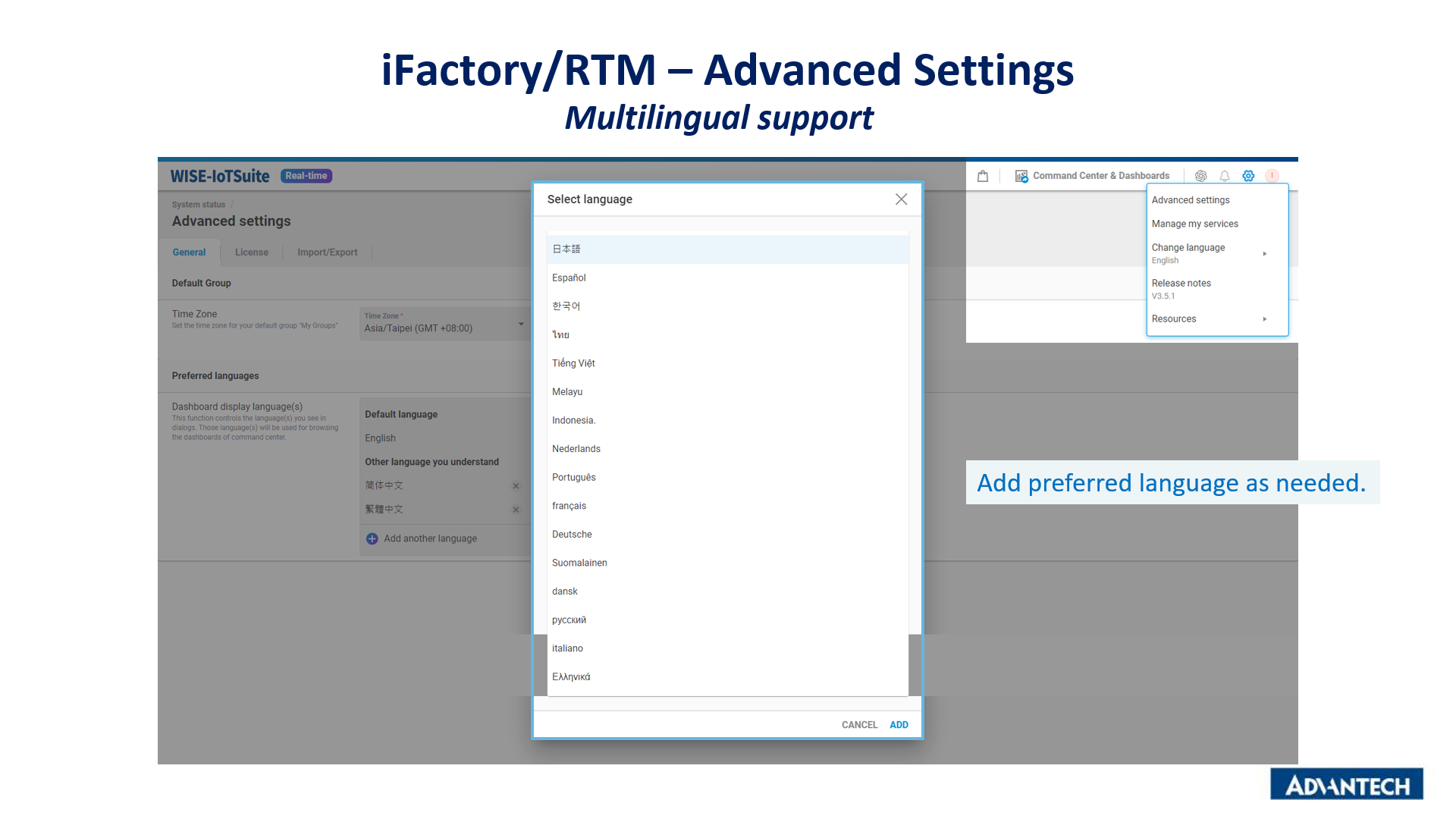Screen dimensions: 1456x819
Task: Expand the Resources submenu arrow
Action: point(1265,319)
